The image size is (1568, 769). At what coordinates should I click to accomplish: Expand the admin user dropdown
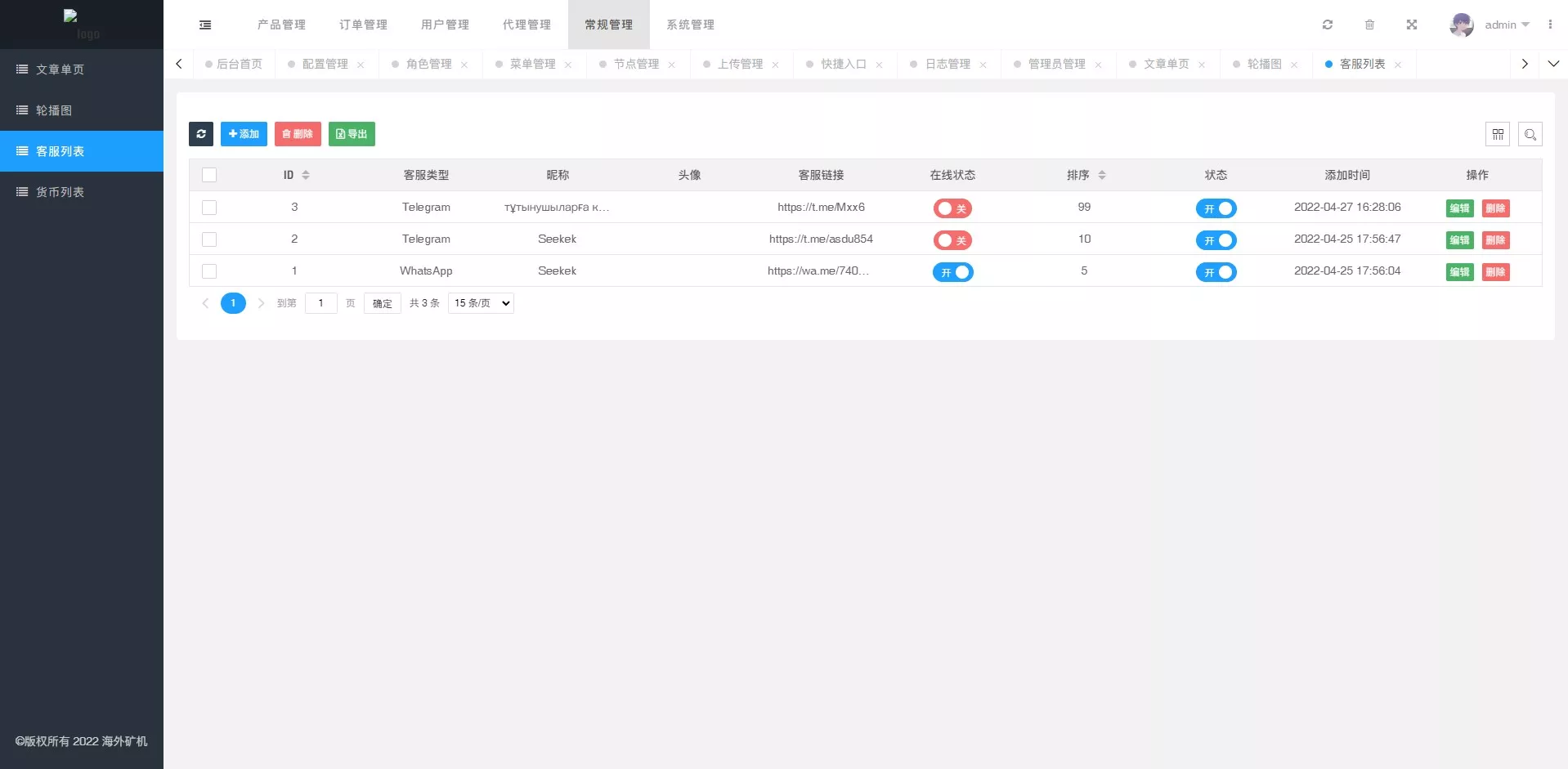pos(1506,25)
